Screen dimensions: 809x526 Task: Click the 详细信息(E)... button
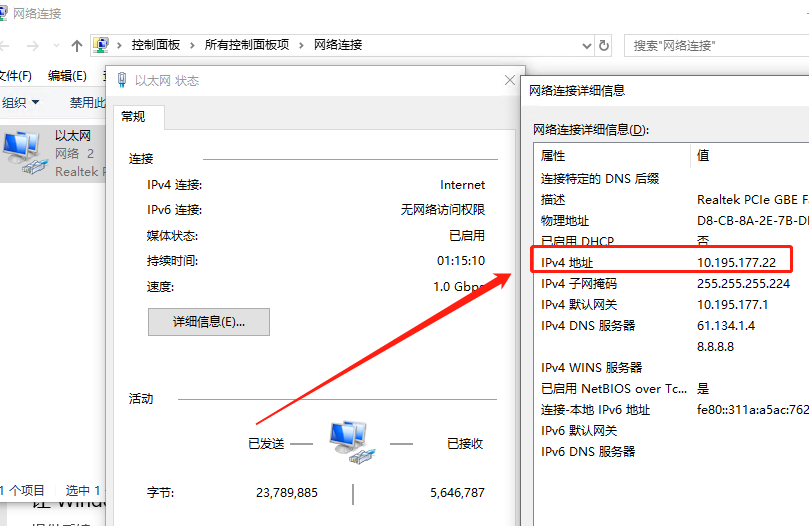tap(208, 322)
